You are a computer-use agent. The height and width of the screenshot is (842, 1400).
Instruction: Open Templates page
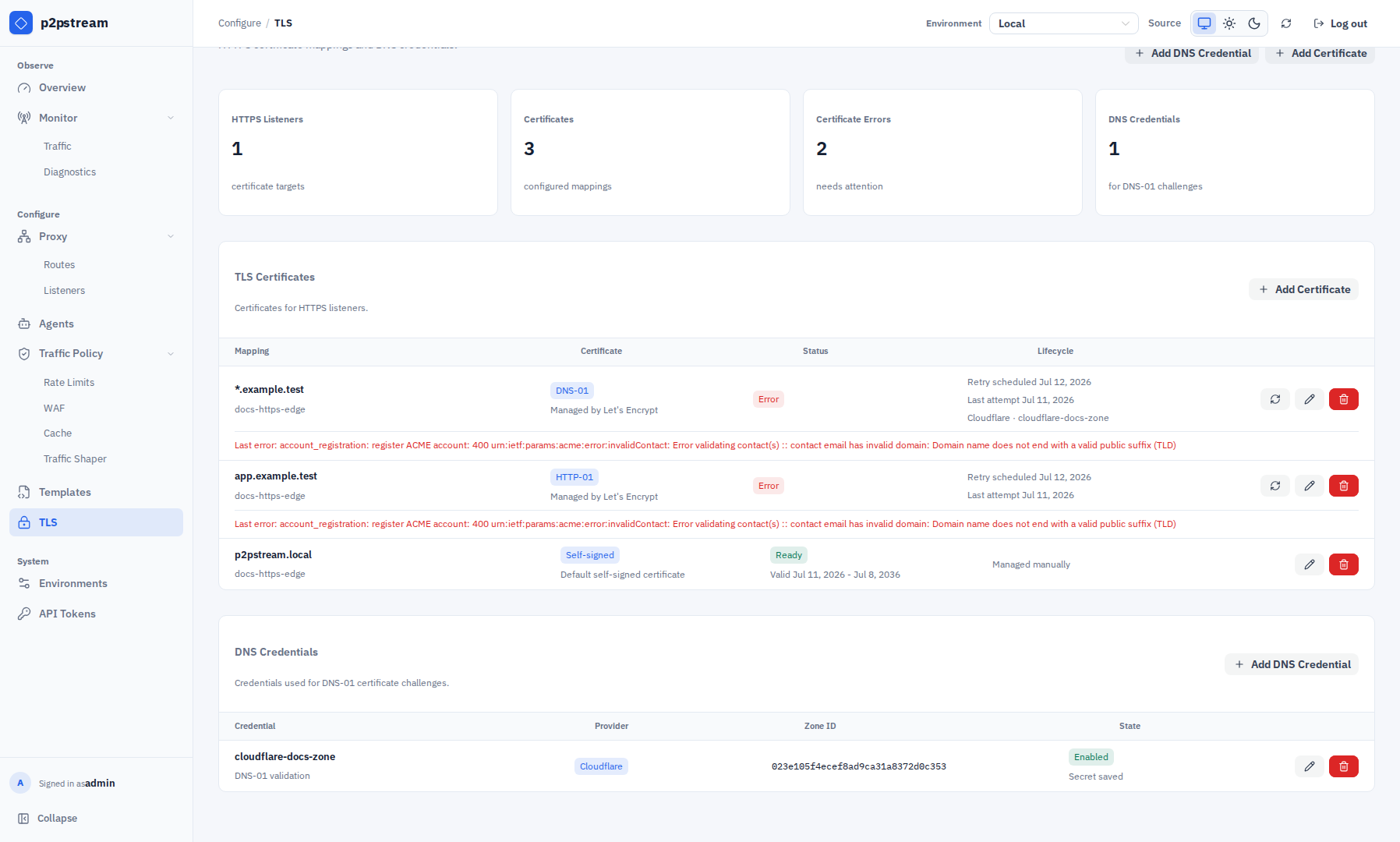pyautogui.click(x=96, y=492)
